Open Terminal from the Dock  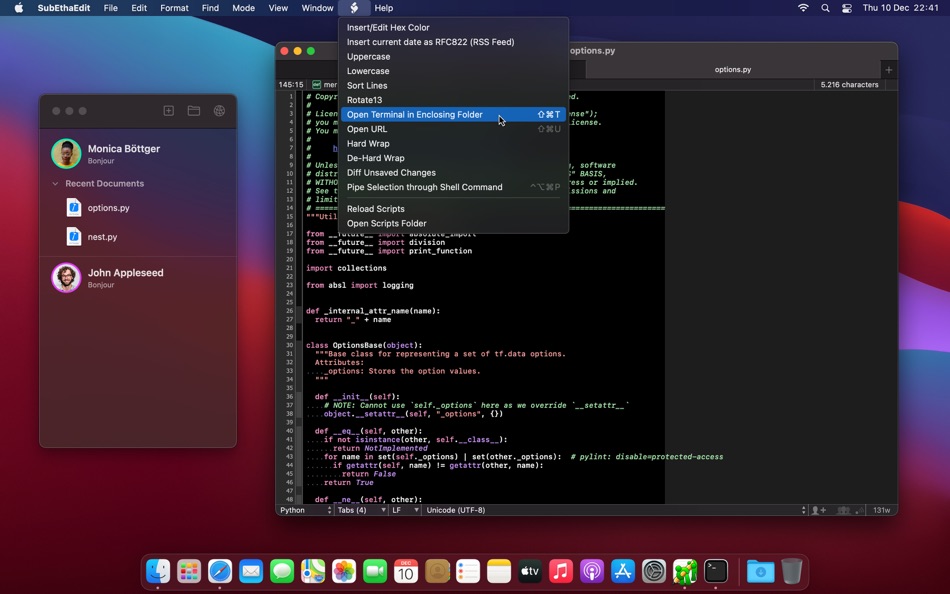click(x=716, y=571)
